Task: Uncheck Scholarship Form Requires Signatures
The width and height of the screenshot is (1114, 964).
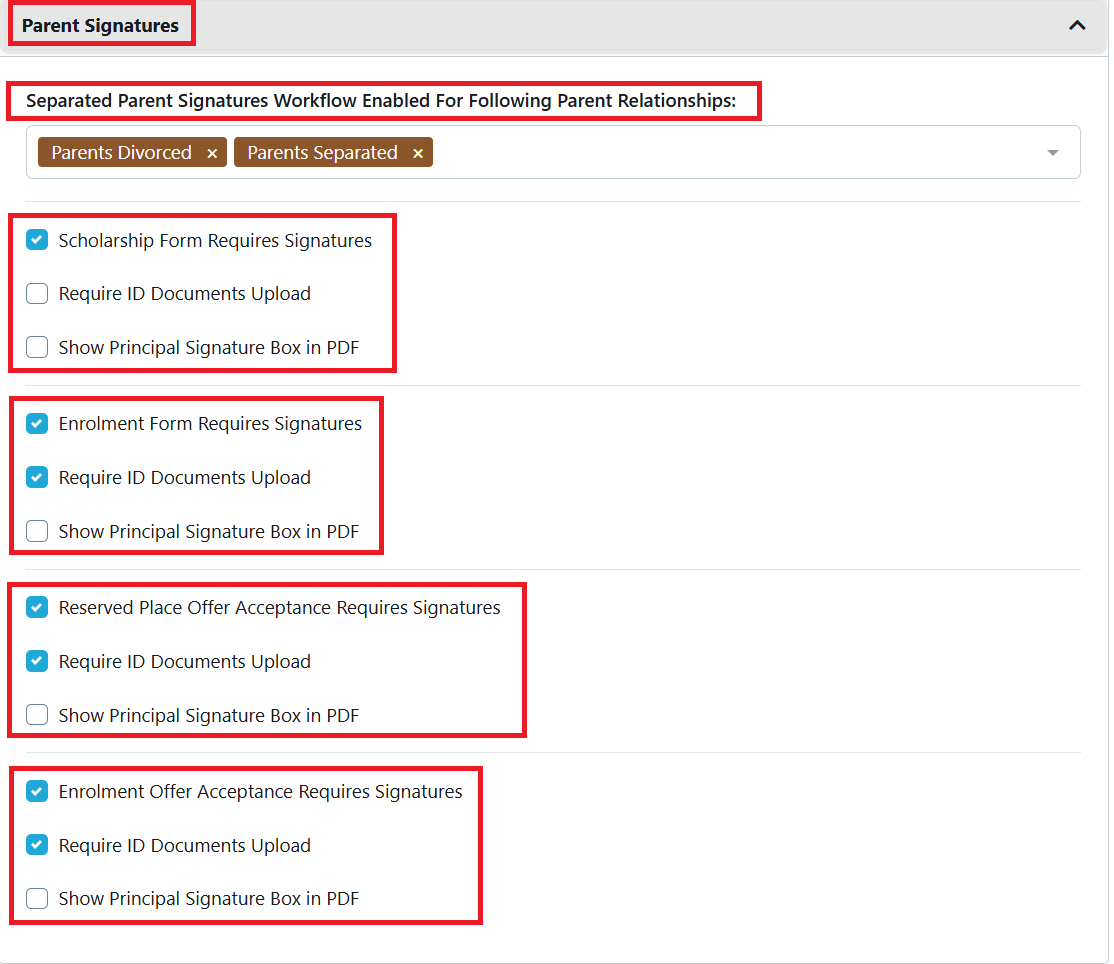Action: pos(37,240)
